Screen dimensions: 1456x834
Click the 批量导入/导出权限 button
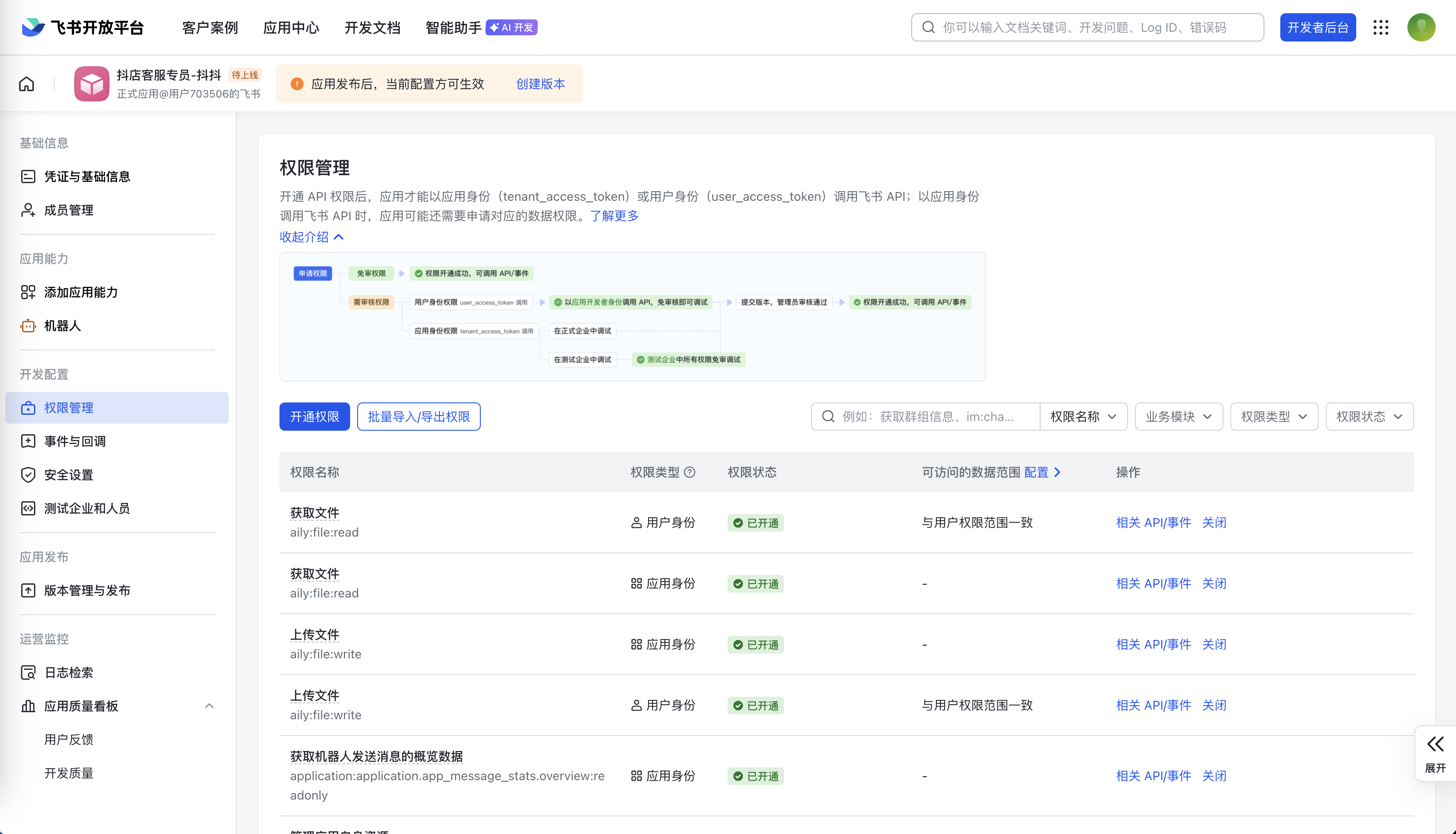pos(418,417)
